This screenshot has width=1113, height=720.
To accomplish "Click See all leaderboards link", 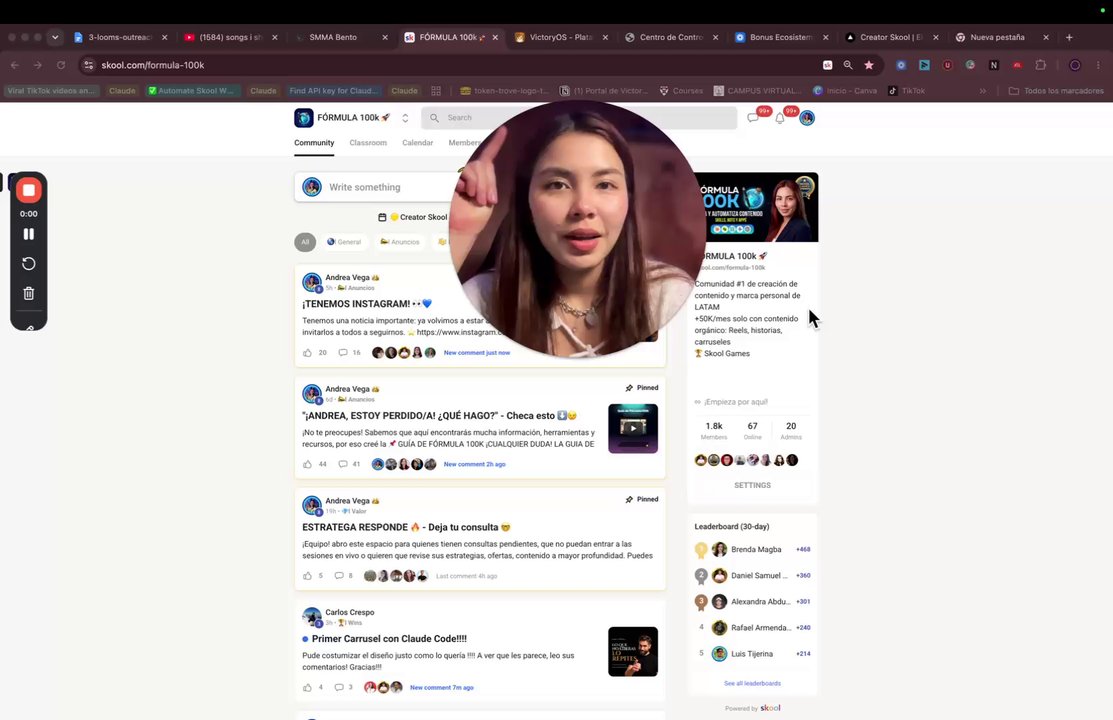I will (x=752, y=684).
